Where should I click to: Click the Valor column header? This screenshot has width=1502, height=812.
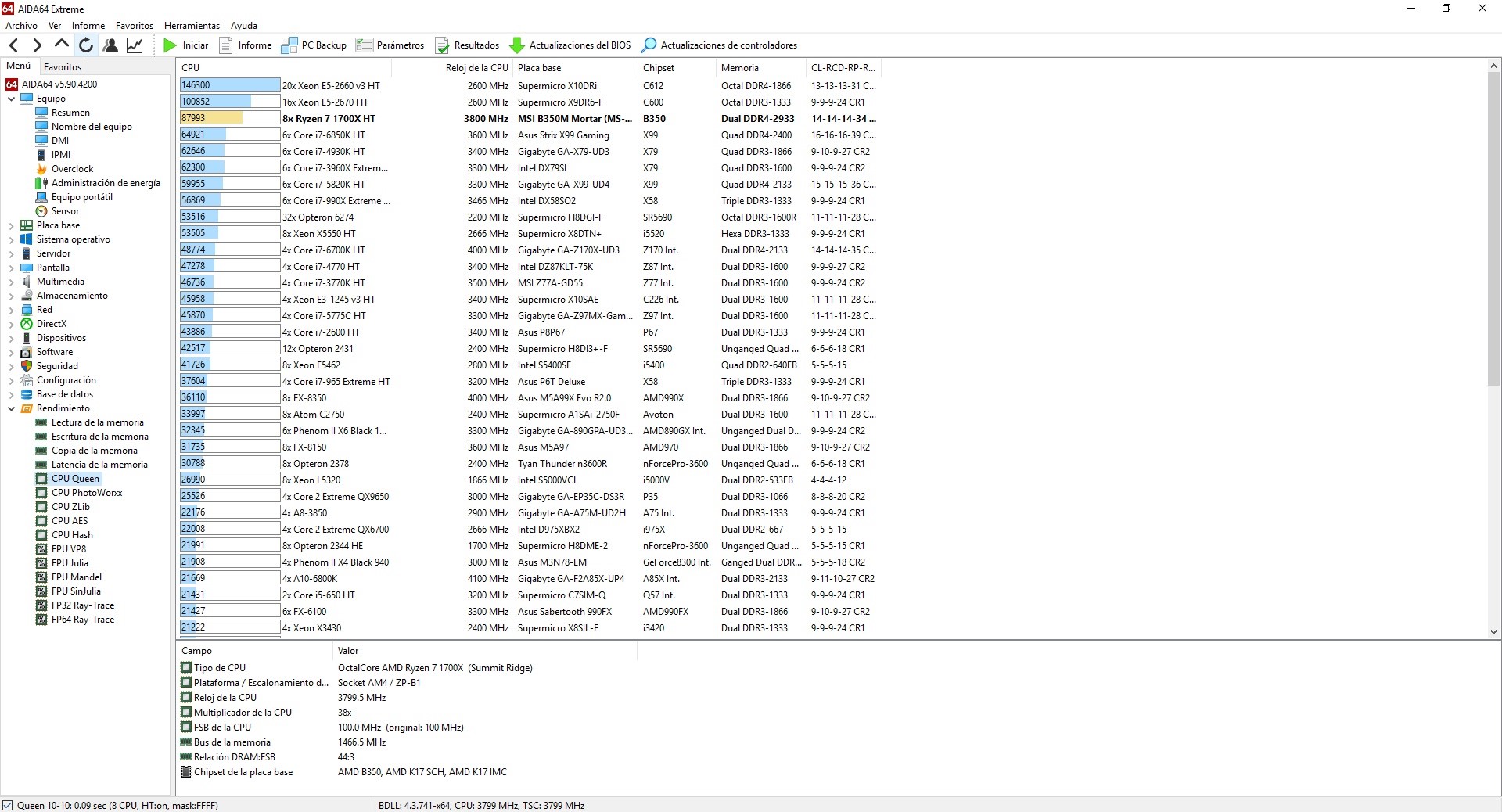pos(485,651)
